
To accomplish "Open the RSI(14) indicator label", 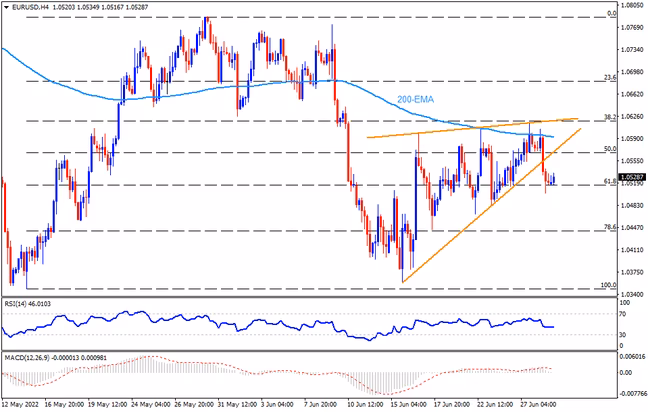I will coord(28,304).
